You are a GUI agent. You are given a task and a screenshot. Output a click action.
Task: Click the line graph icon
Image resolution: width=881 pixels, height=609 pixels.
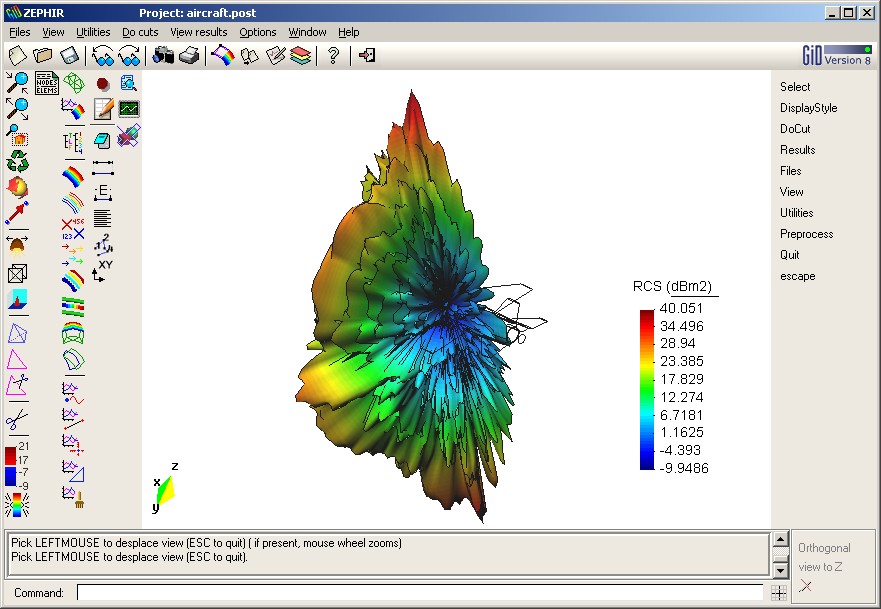point(73,419)
